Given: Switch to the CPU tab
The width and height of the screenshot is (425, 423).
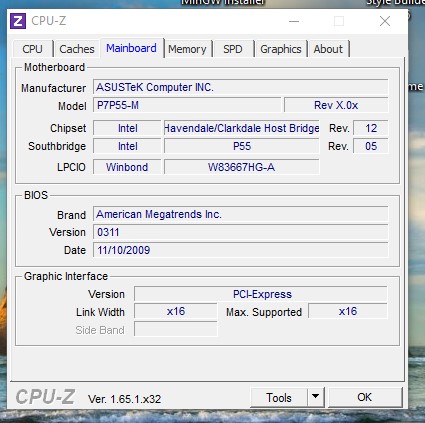Looking at the screenshot, I should 32,49.
